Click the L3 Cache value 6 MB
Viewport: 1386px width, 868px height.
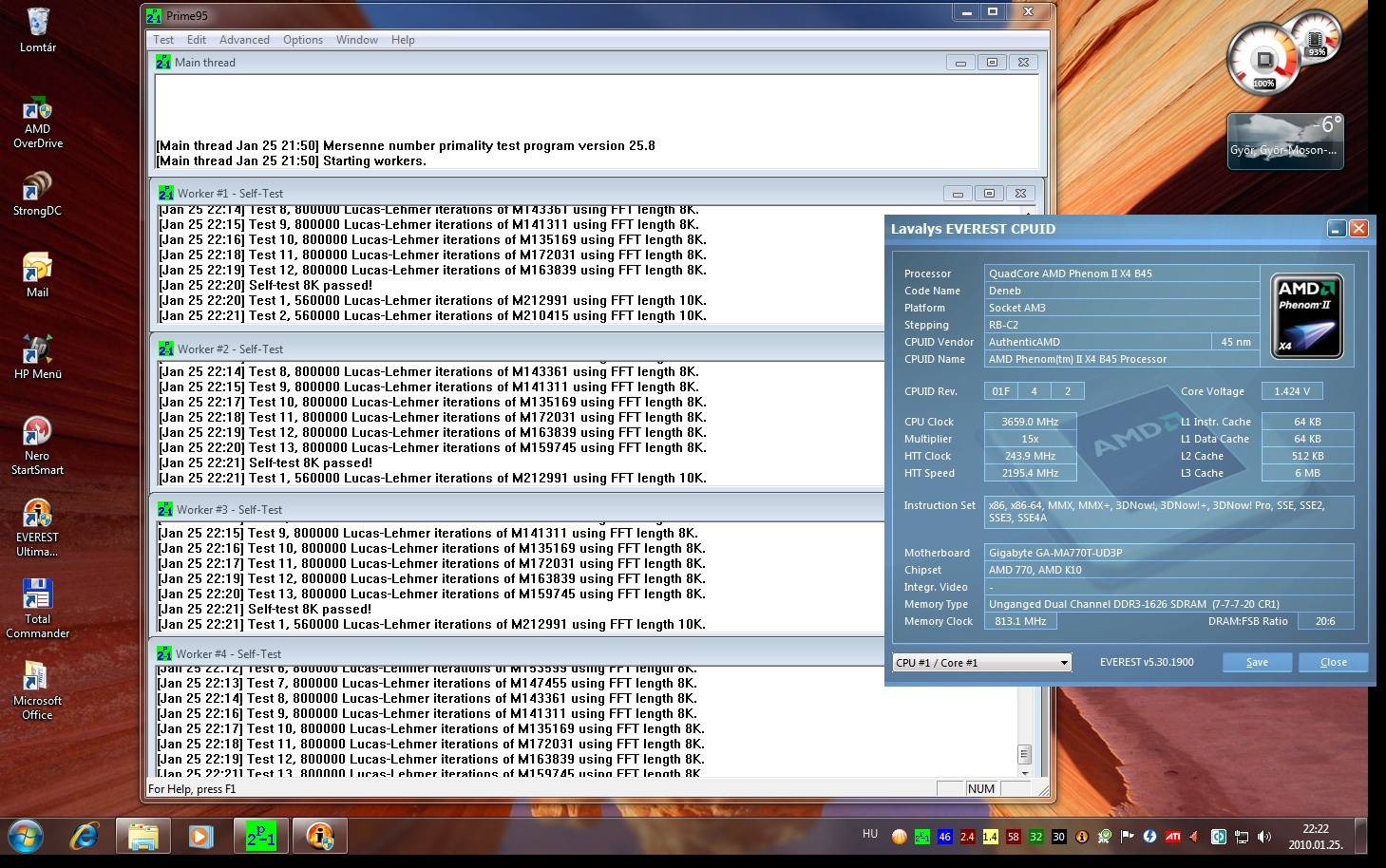[1307, 473]
